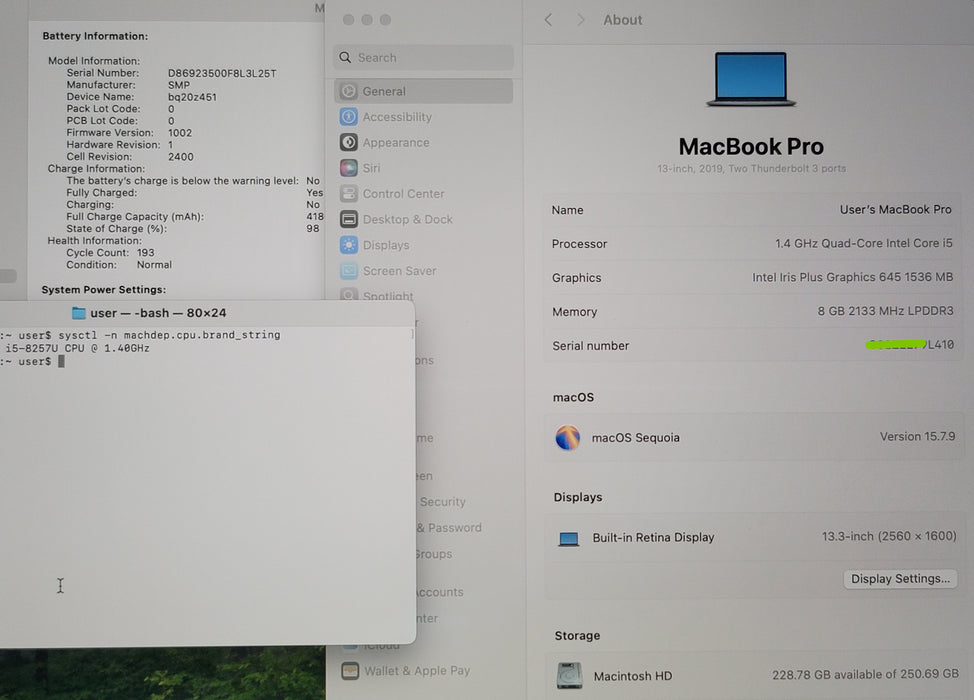Click the Name value User's MacBook Pro
The image size is (974, 700).
coord(895,210)
